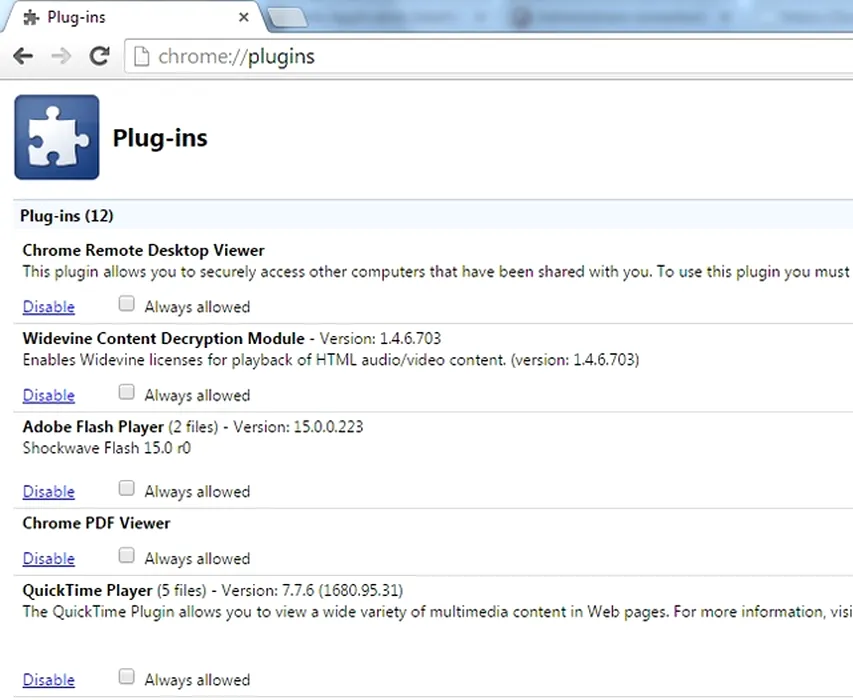Check Always allowed for Chrome PDF Viewer

point(127,555)
